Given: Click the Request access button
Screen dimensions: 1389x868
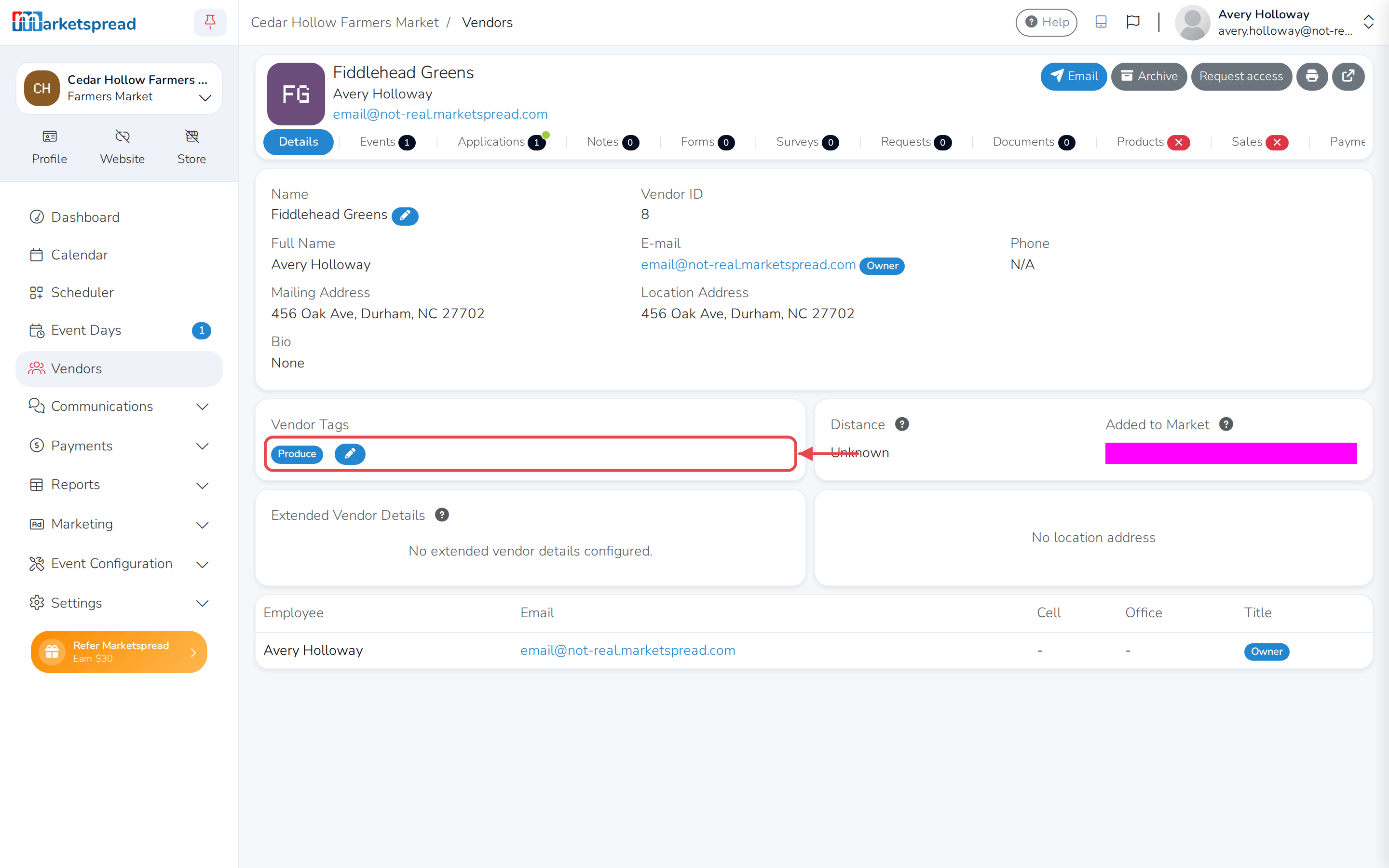Looking at the screenshot, I should click(1241, 76).
